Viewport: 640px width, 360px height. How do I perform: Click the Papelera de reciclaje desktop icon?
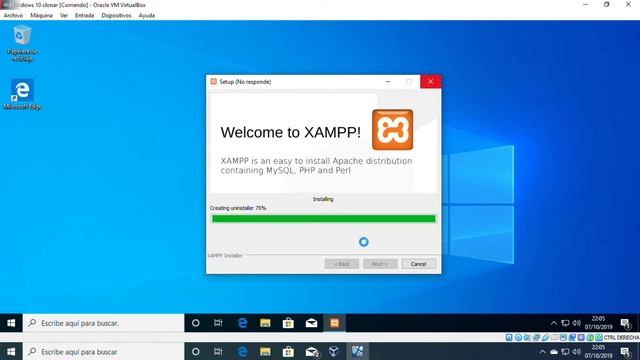[22, 43]
